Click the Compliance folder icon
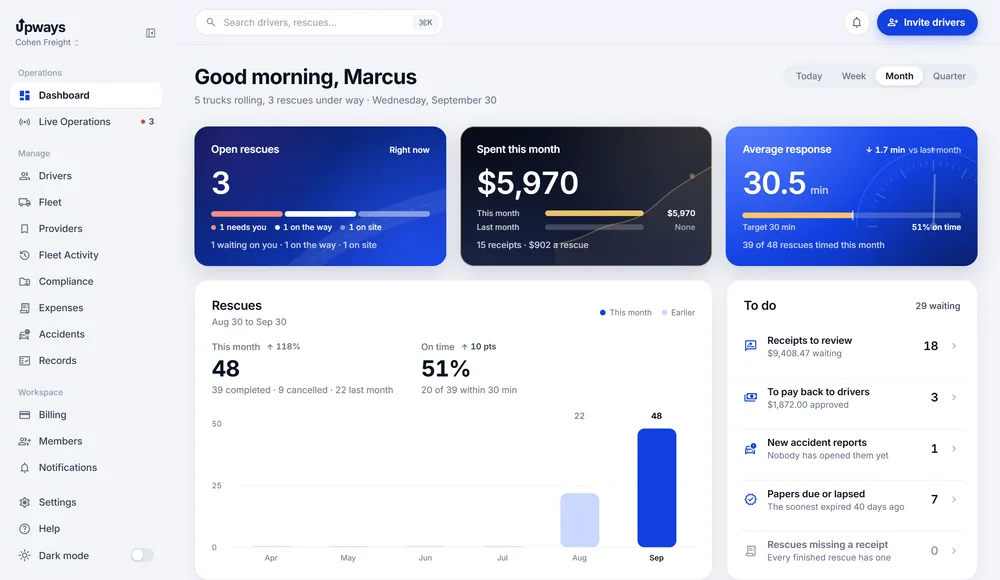The image size is (1000, 580). point(25,281)
